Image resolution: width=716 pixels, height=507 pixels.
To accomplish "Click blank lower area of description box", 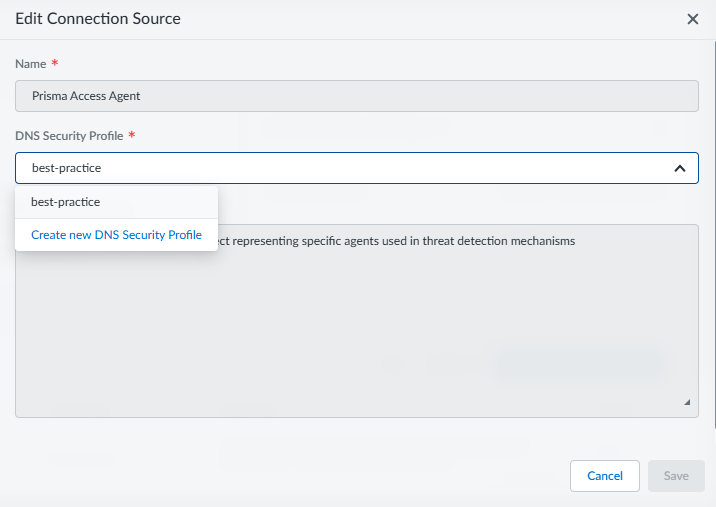I will click(350, 380).
